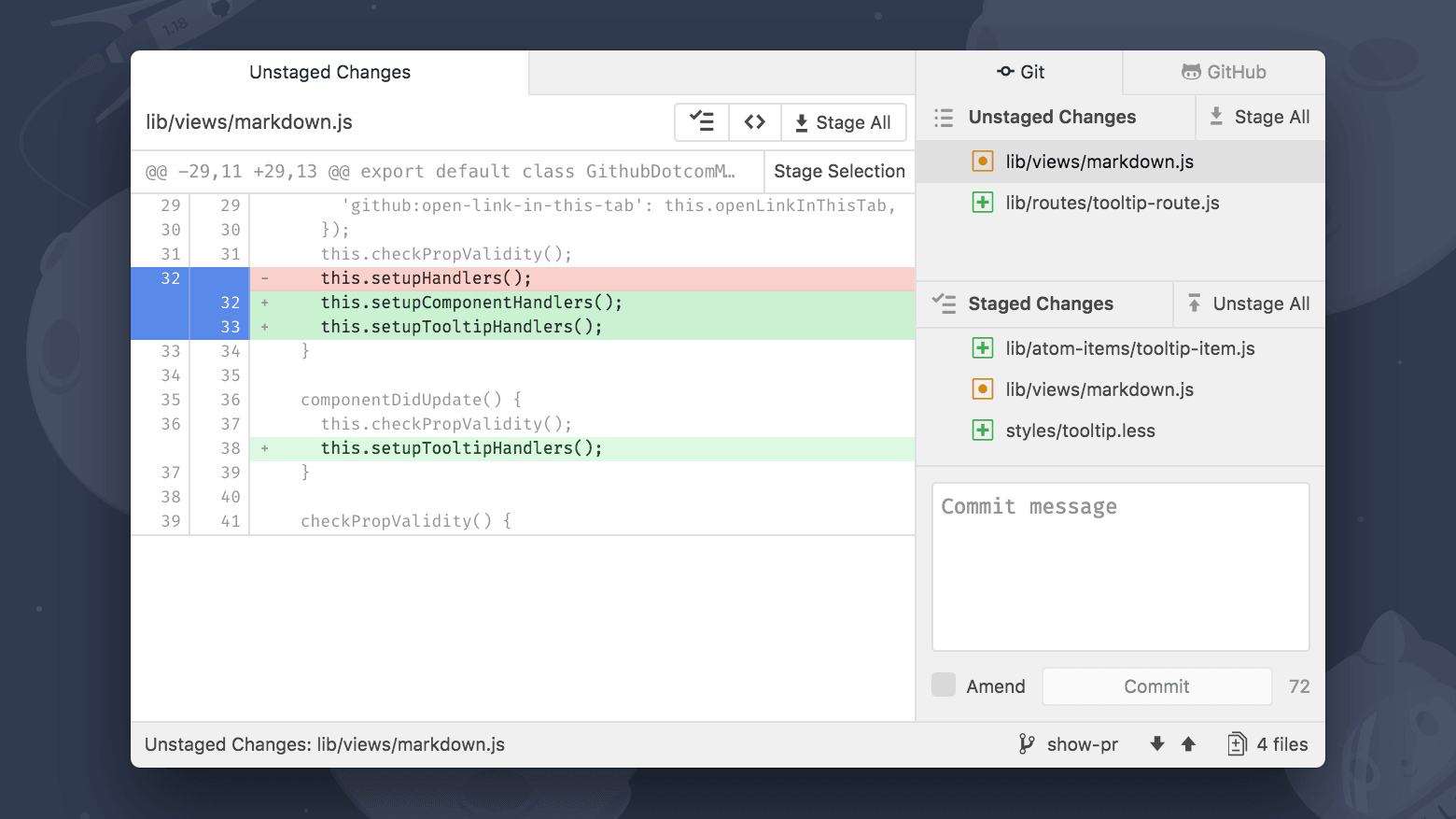Image resolution: width=1456 pixels, height=819 pixels.
Task: Click inside the Commit message field
Action: point(1120,566)
